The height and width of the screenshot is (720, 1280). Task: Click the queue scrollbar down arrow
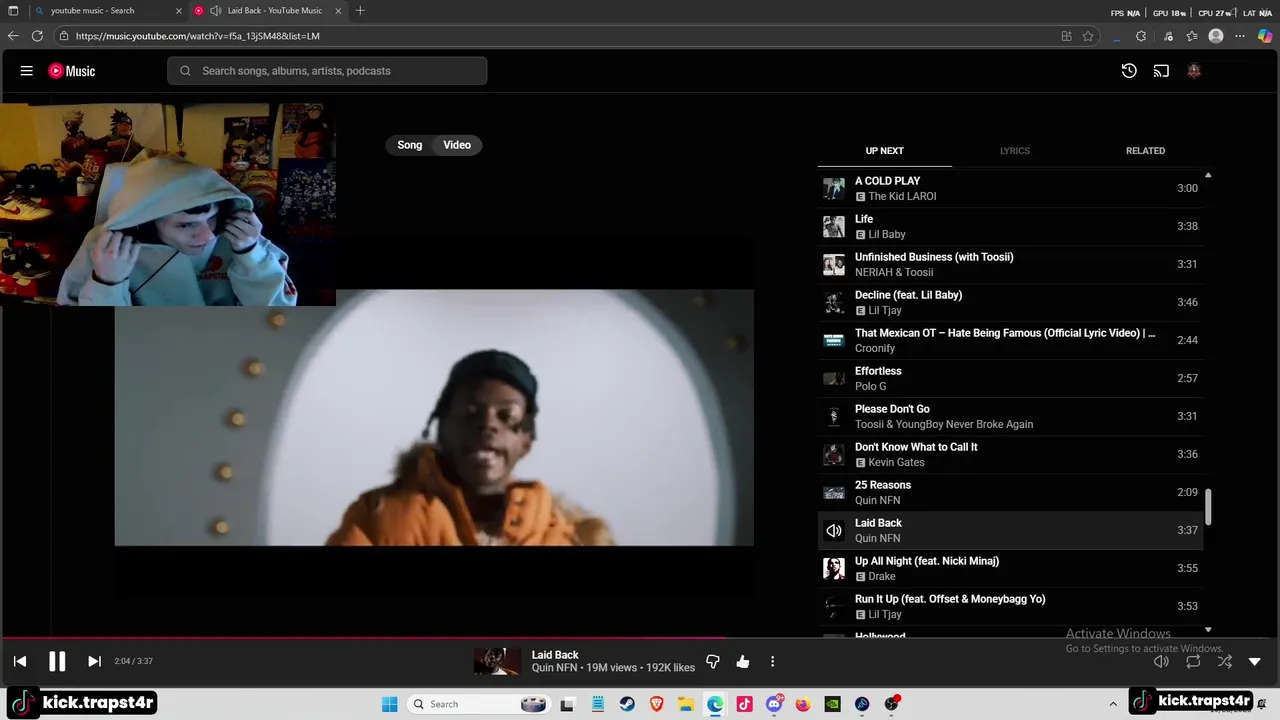tap(1208, 630)
